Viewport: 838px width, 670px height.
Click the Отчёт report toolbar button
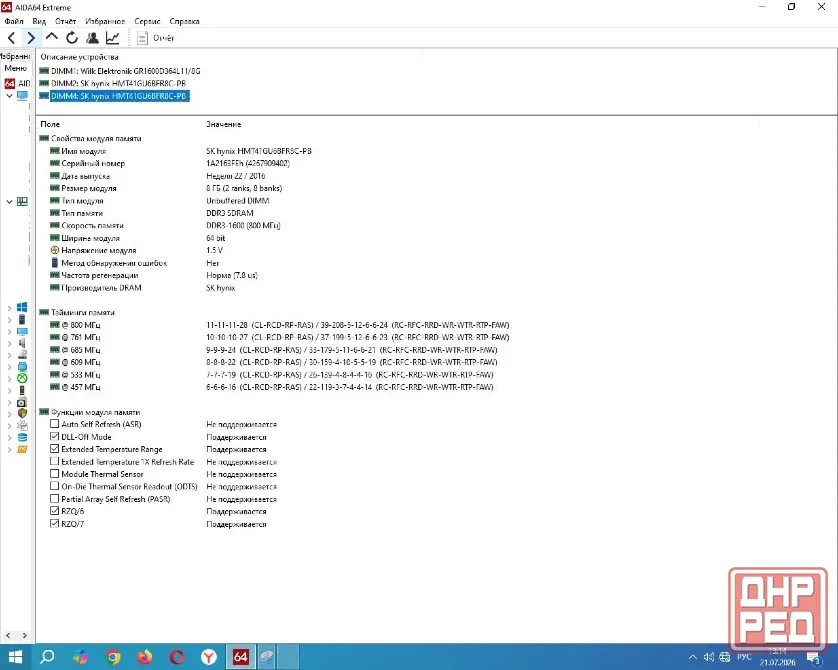pos(156,38)
